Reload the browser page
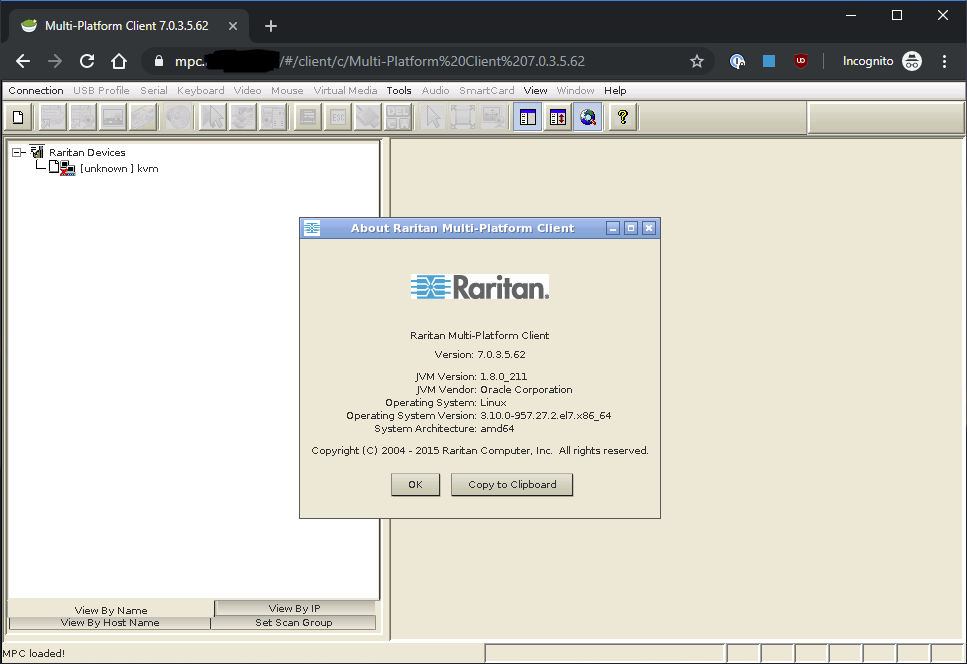The width and height of the screenshot is (967, 664). click(87, 61)
